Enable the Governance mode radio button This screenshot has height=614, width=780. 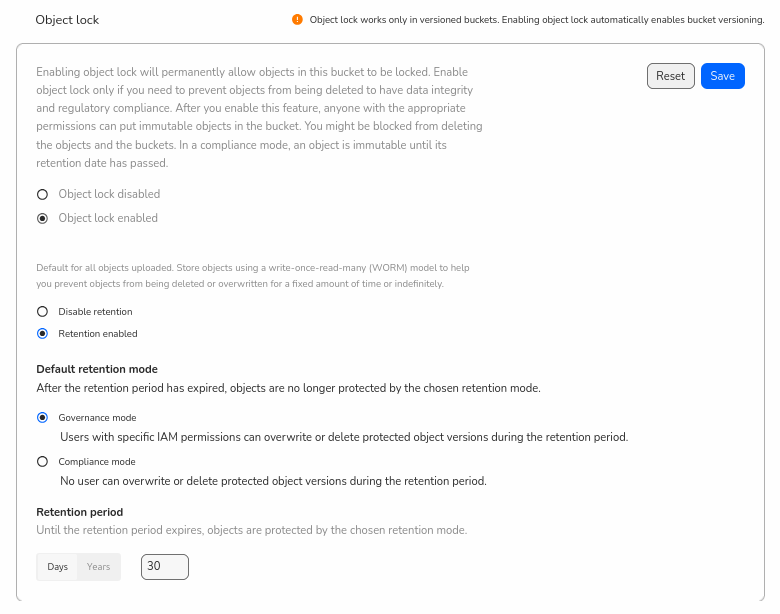pyautogui.click(x=42, y=418)
